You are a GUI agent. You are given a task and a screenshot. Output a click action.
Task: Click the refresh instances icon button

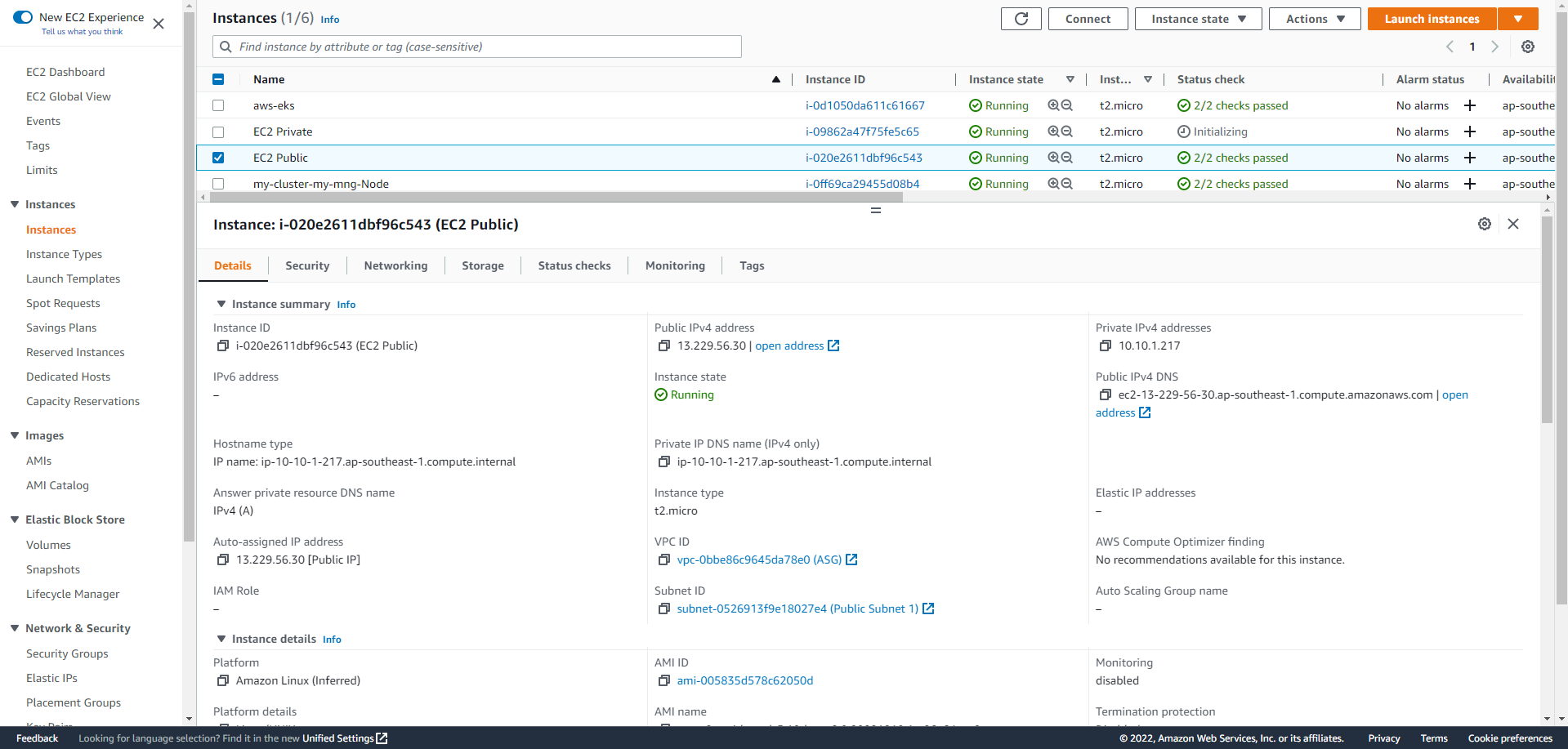[1021, 19]
